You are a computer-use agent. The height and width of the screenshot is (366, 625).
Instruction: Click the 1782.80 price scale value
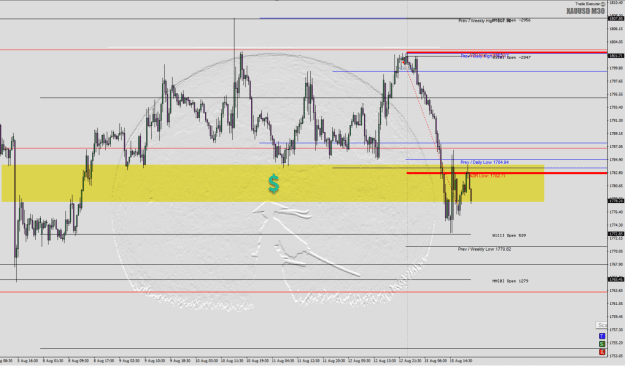616,173
